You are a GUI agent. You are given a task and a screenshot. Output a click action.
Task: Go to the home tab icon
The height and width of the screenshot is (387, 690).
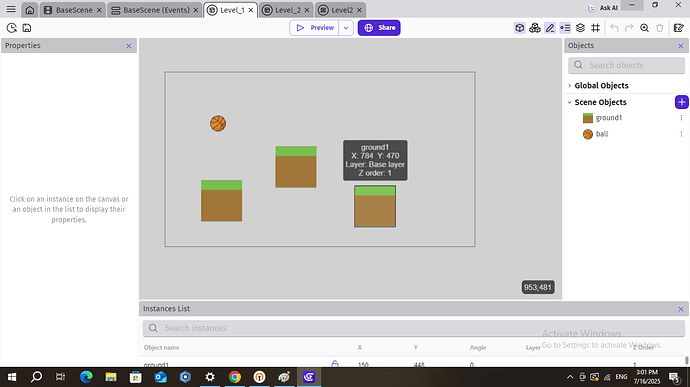click(x=29, y=10)
